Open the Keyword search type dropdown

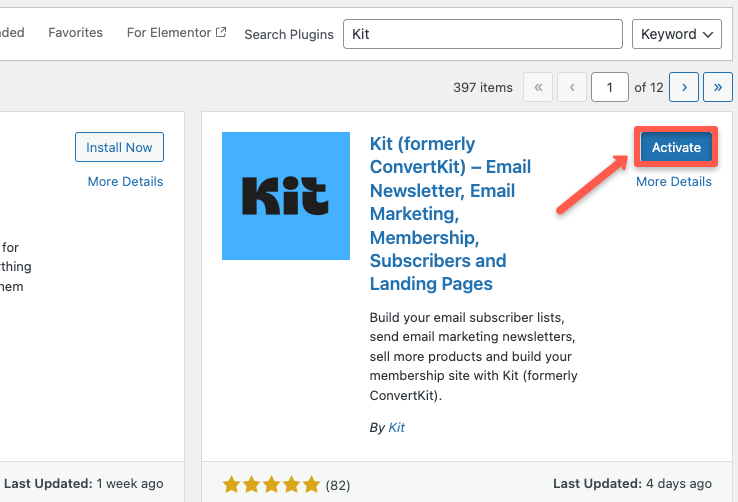(677, 34)
